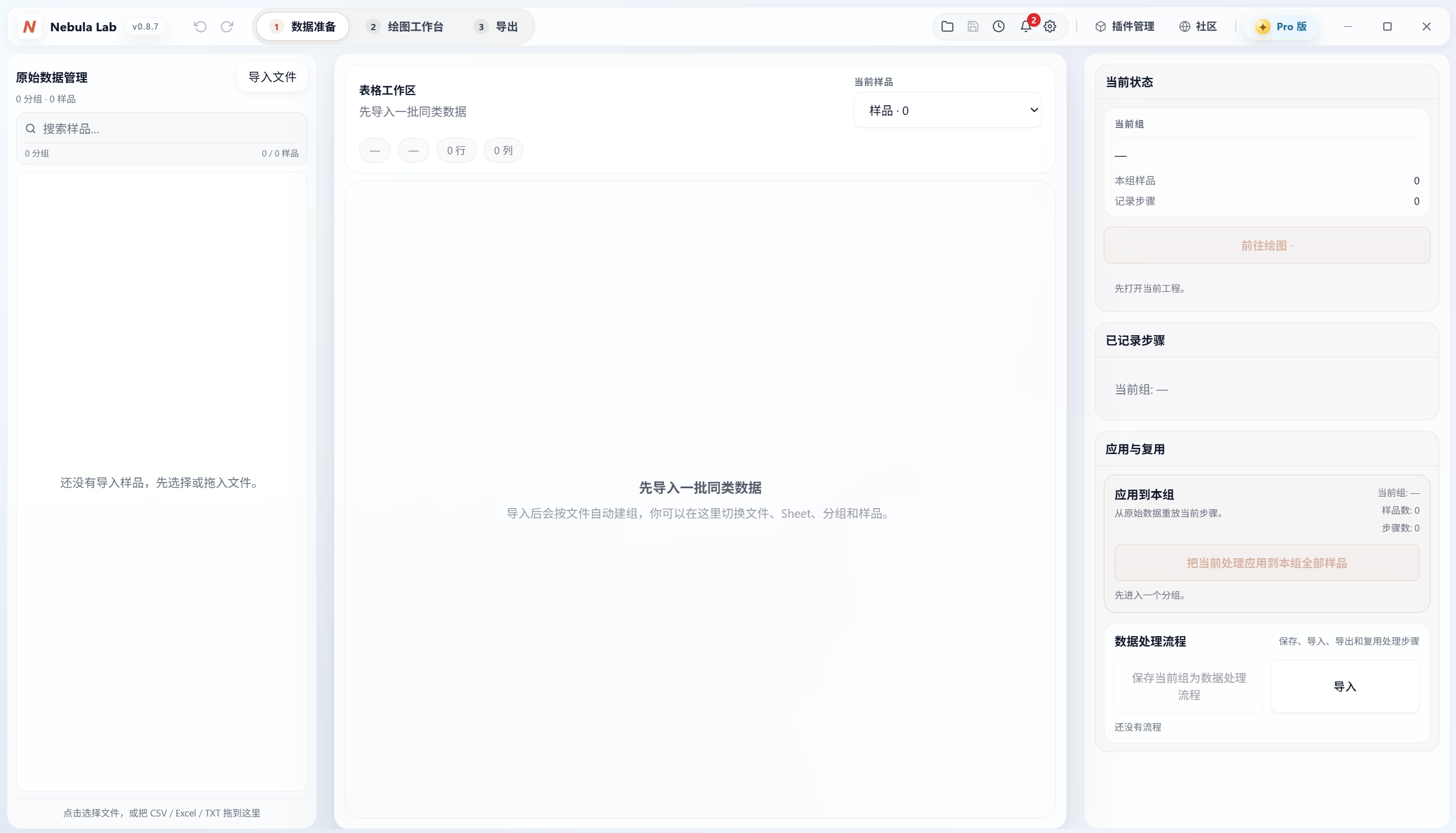This screenshot has width=1456, height=833.
Task: Click the 先打开当前工程 hint text
Action: click(x=1150, y=288)
